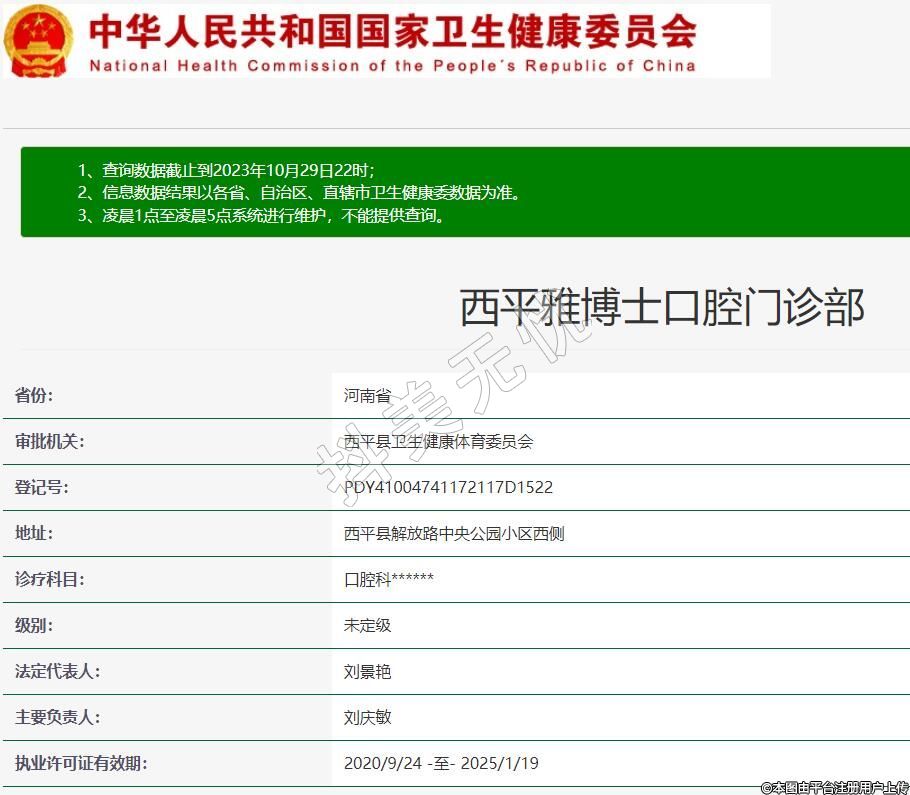Click the national emblem logo
This screenshot has width=910, height=795.
click(38, 40)
